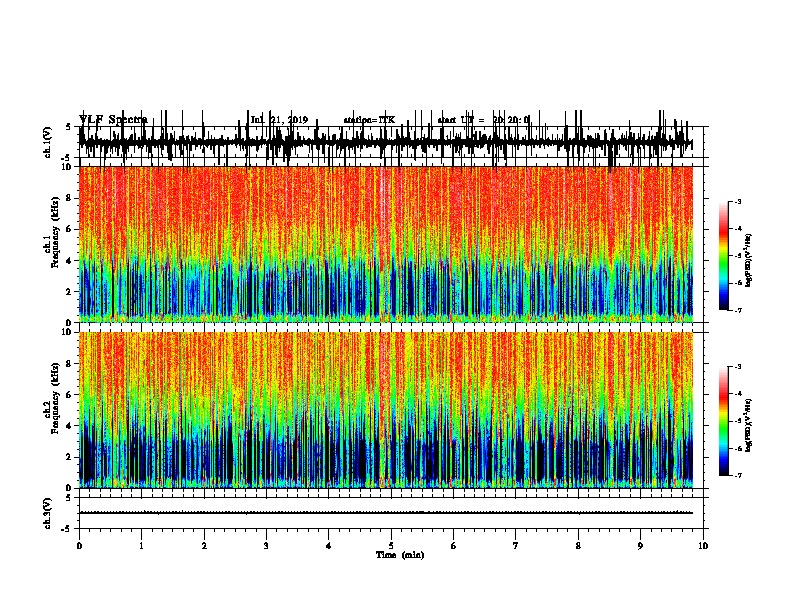Click the log(PSD) label beside ch.2 color bar
This screenshot has height=612, width=792.
[x=749, y=426]
